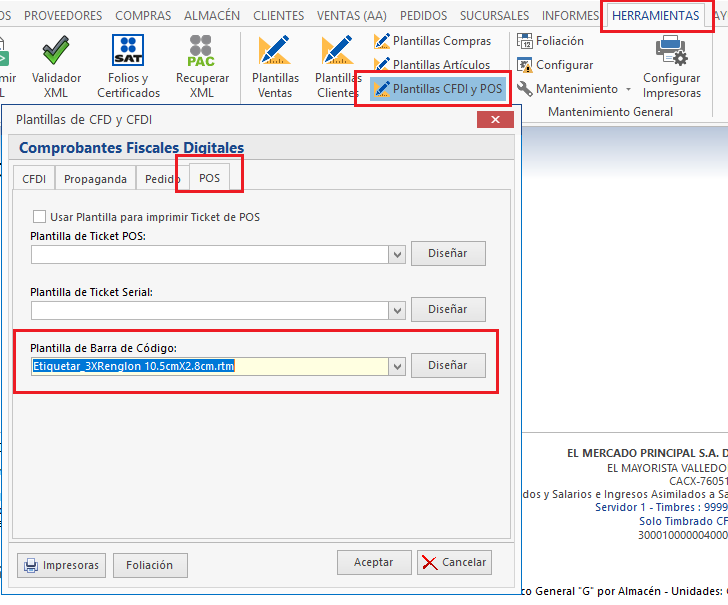Enable Usar Plantilla para imprimir Ticket POS
Viewport: 728px width, 605px height.
pos(40,216)
